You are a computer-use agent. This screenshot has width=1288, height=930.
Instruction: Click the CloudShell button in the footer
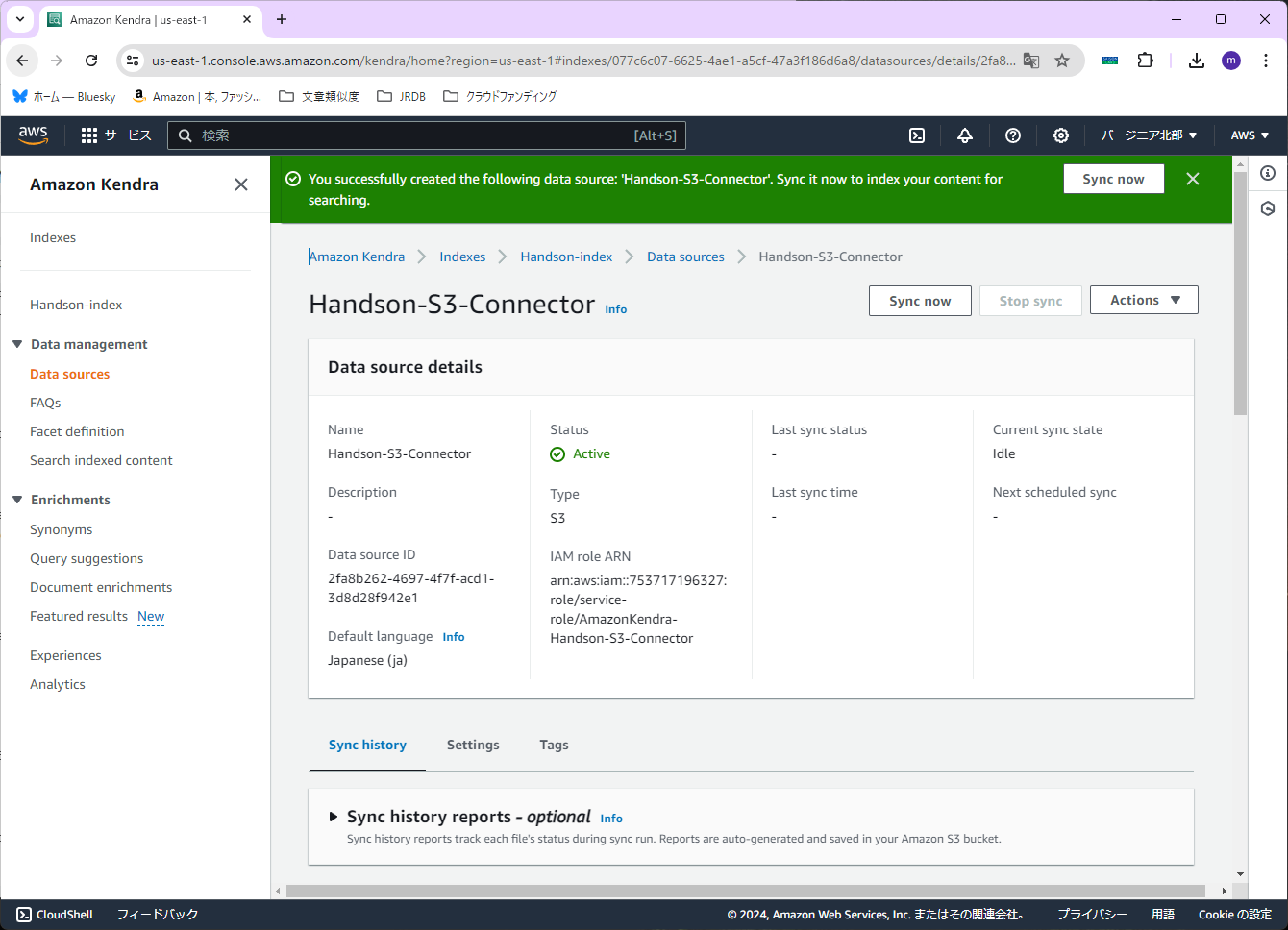(55, 915)
